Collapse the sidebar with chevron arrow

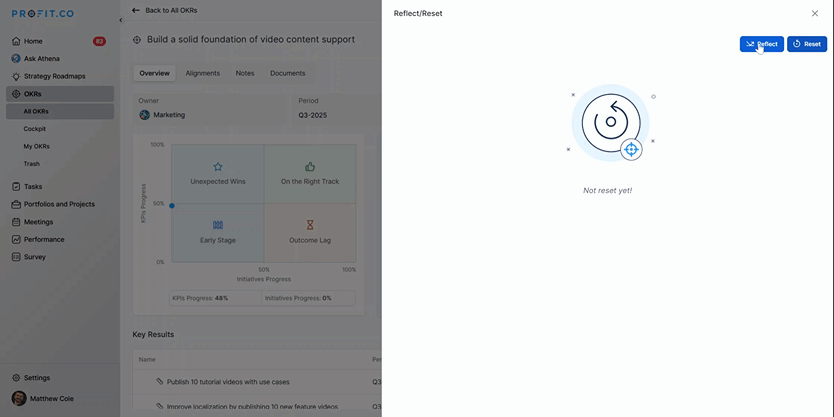(120, 20)
